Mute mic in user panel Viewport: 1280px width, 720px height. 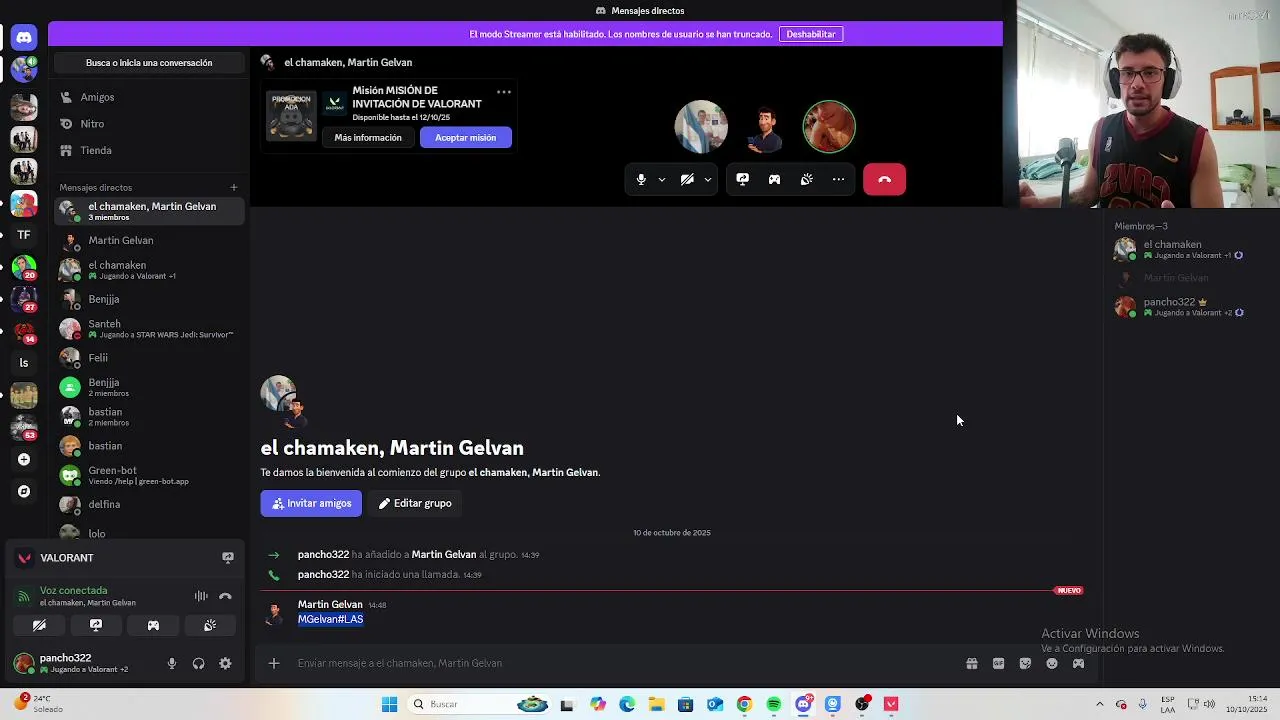tap(172, 663)
